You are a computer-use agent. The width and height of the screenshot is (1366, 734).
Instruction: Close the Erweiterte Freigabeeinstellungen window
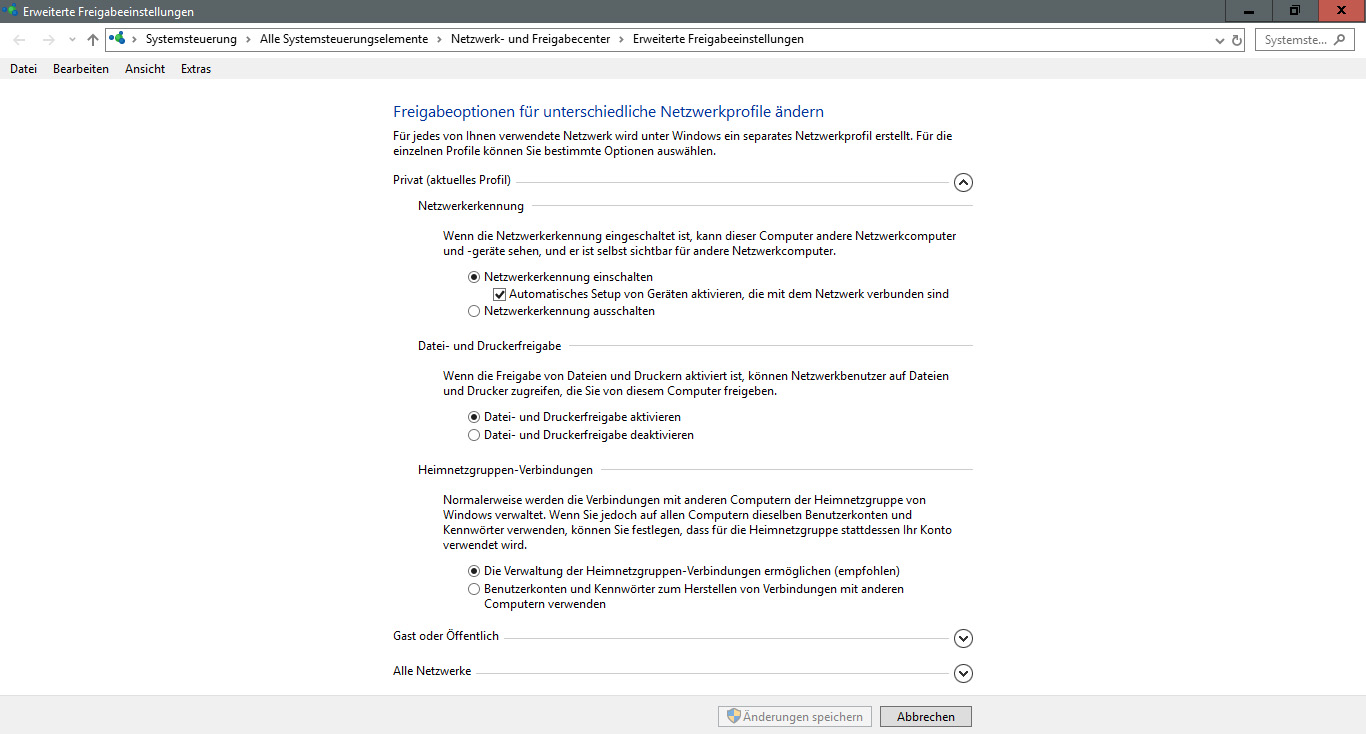click(x=1341, y=10)
